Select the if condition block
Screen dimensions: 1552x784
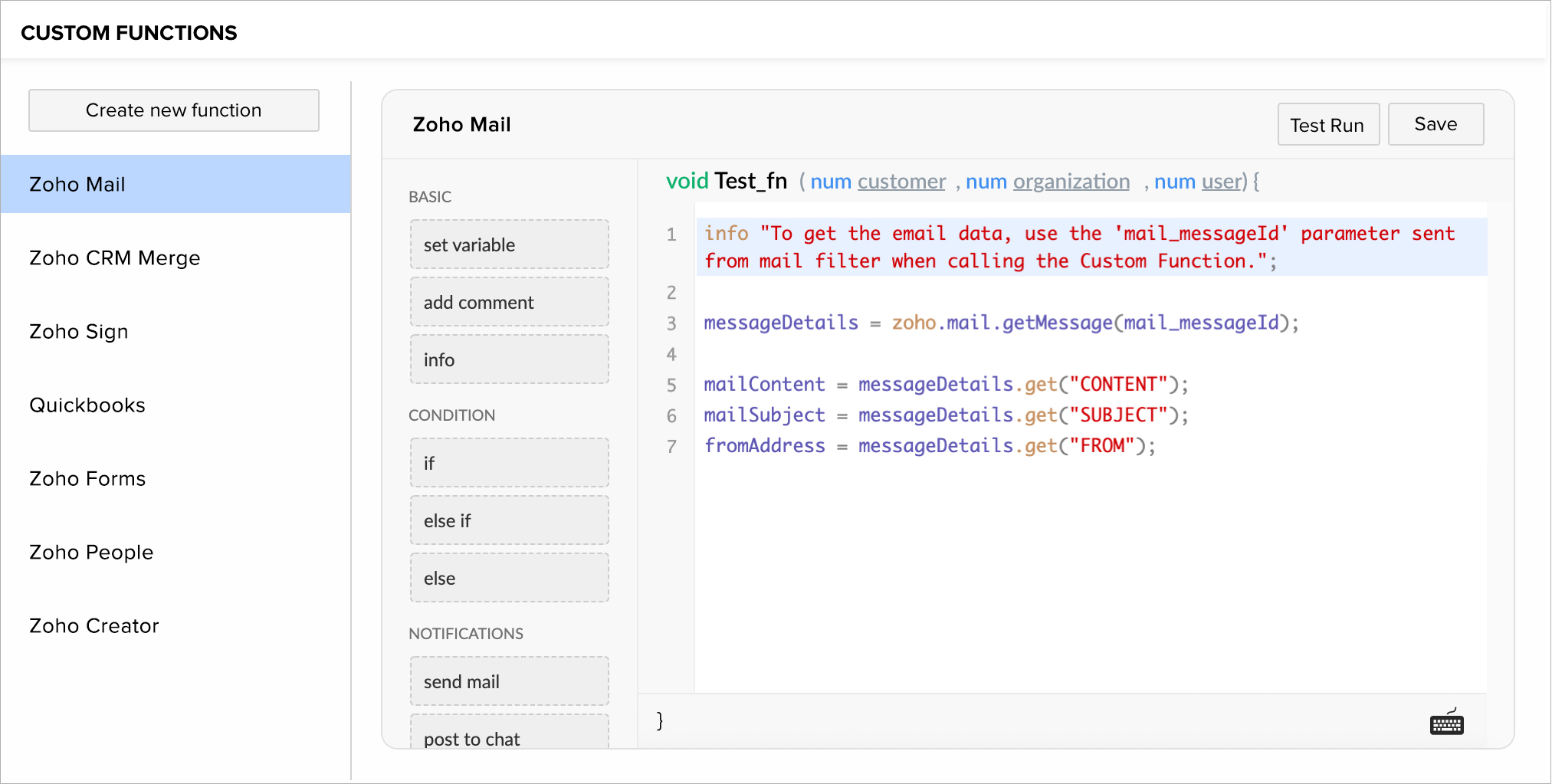tap(510, 463)
